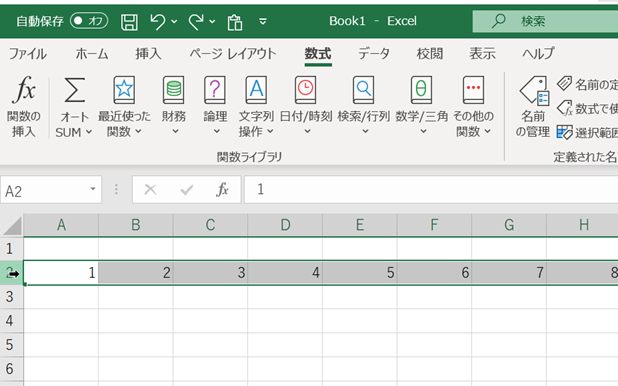Open the ヘルプ tab
Image resolution: width=618 pixels, height=386 pixels.
click(538, 54)
